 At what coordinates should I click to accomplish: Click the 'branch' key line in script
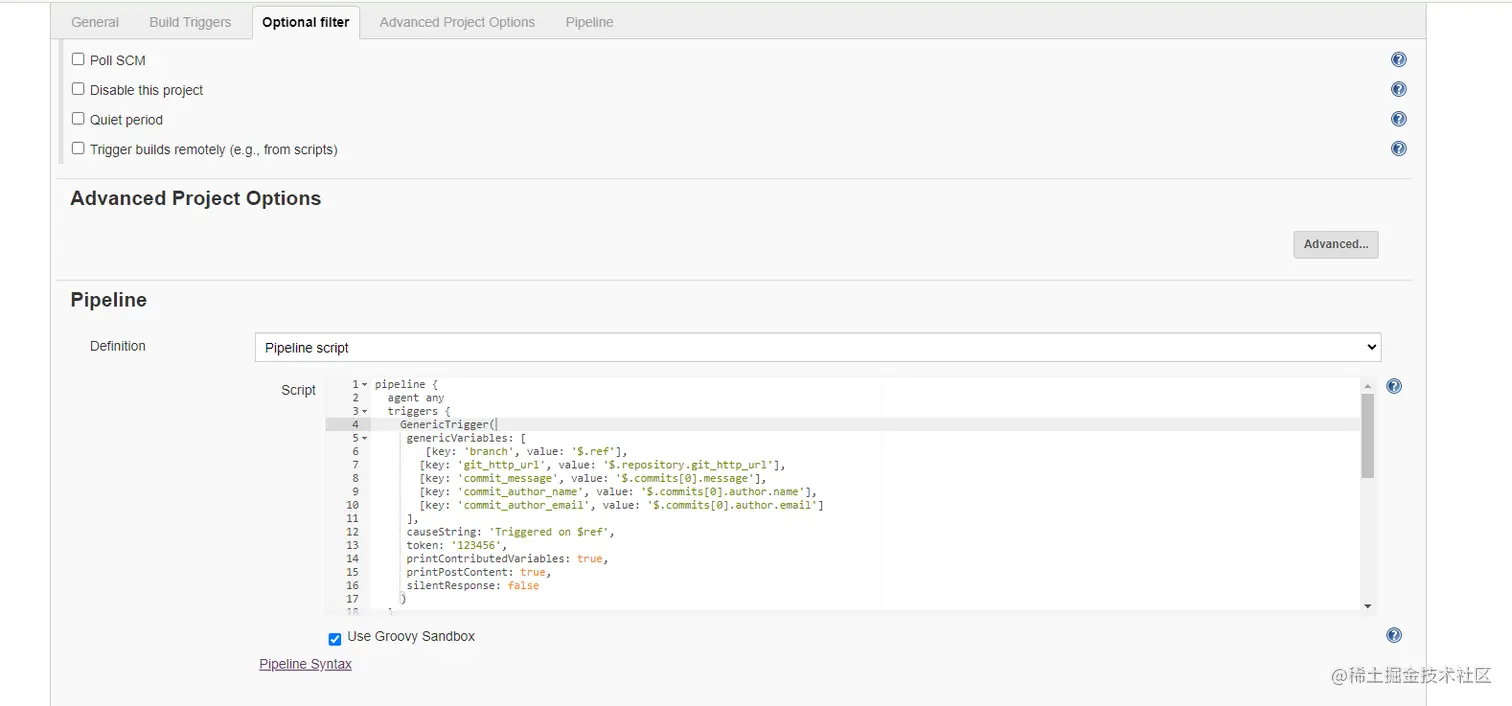pos(526,451)
